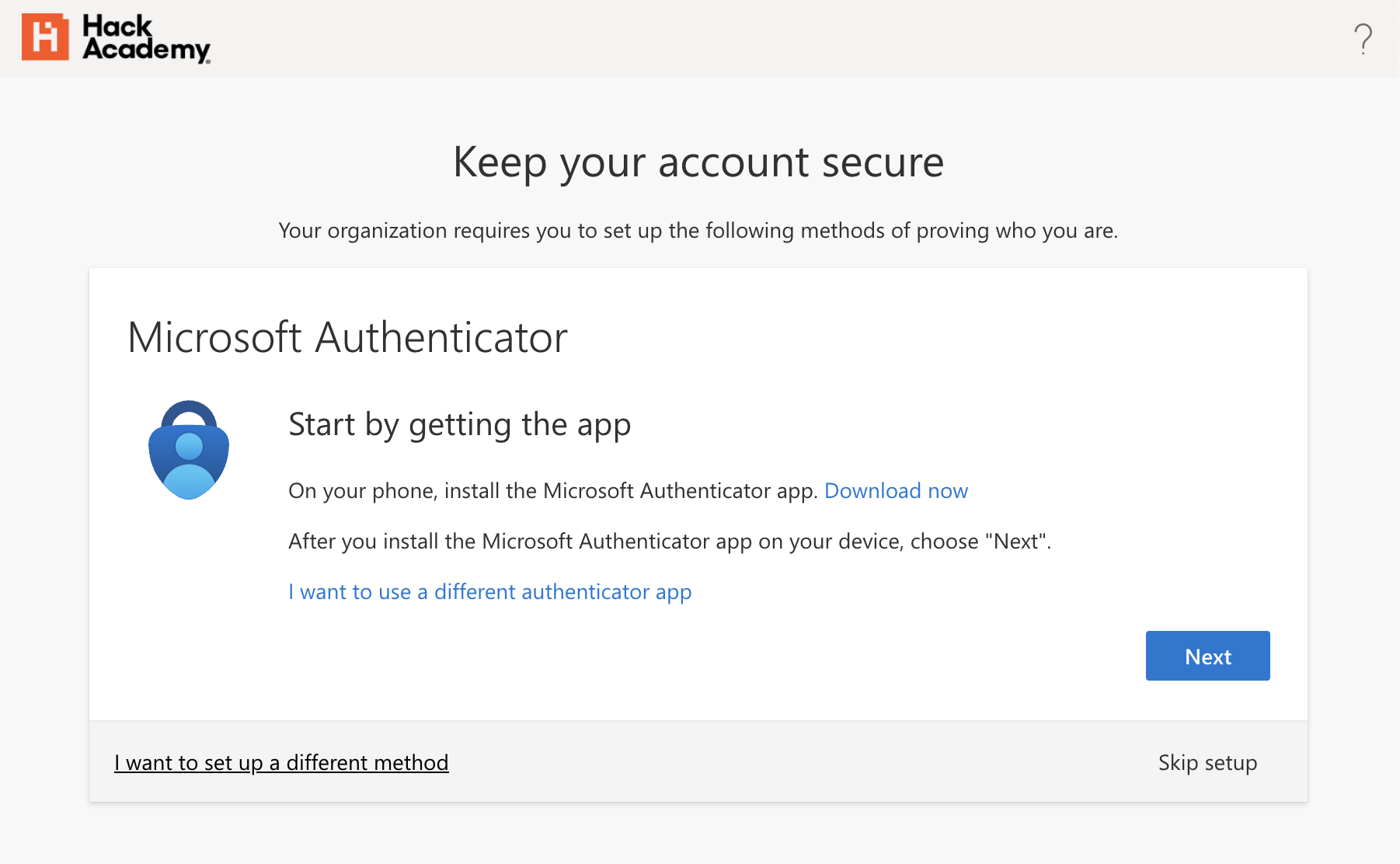Select I want to set up a different method

tap(281, 763)
